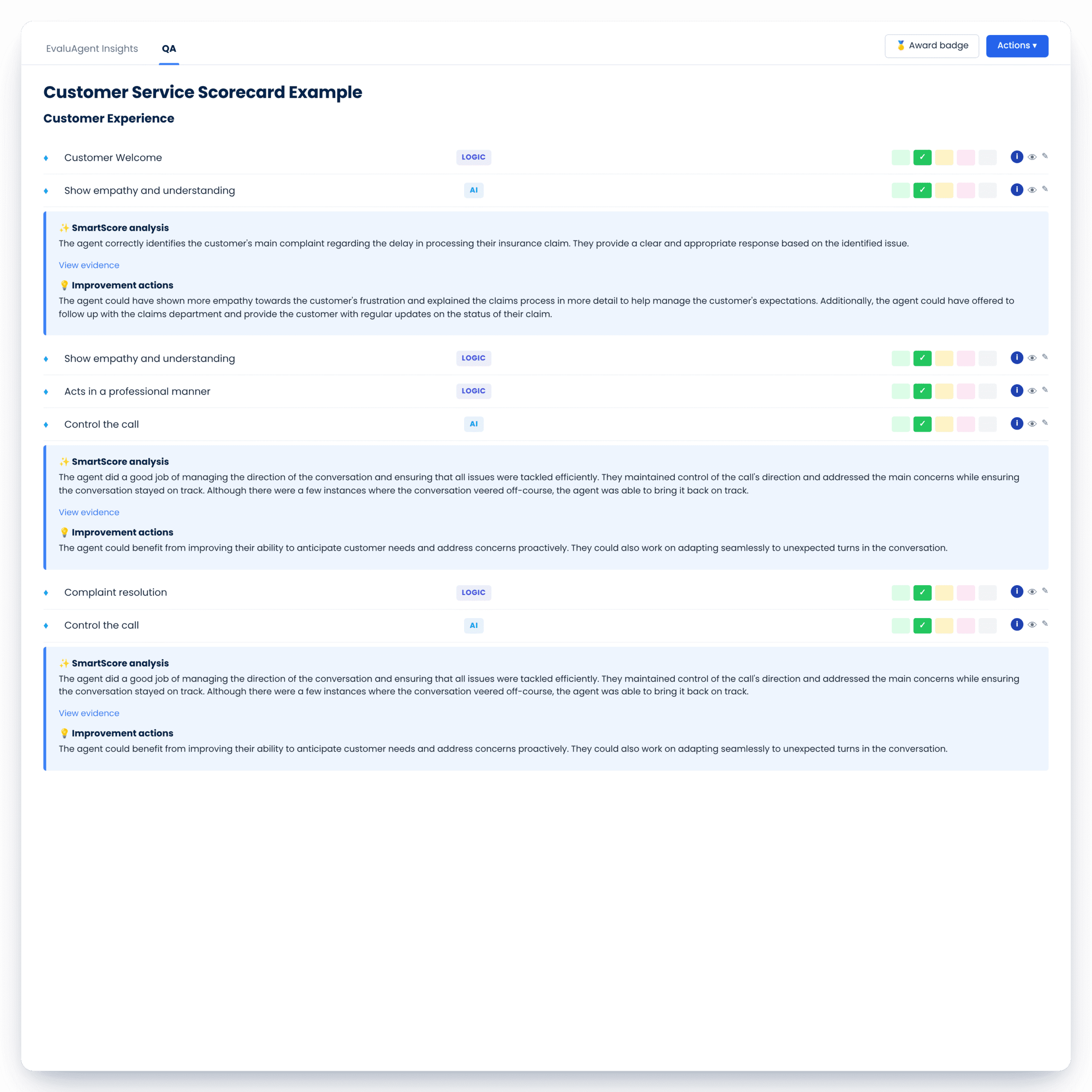The height and width of the screenshot is (1092, 1092).
Task: Toggle eye on Acts in a professional manner
Action: click(1031, 391)
